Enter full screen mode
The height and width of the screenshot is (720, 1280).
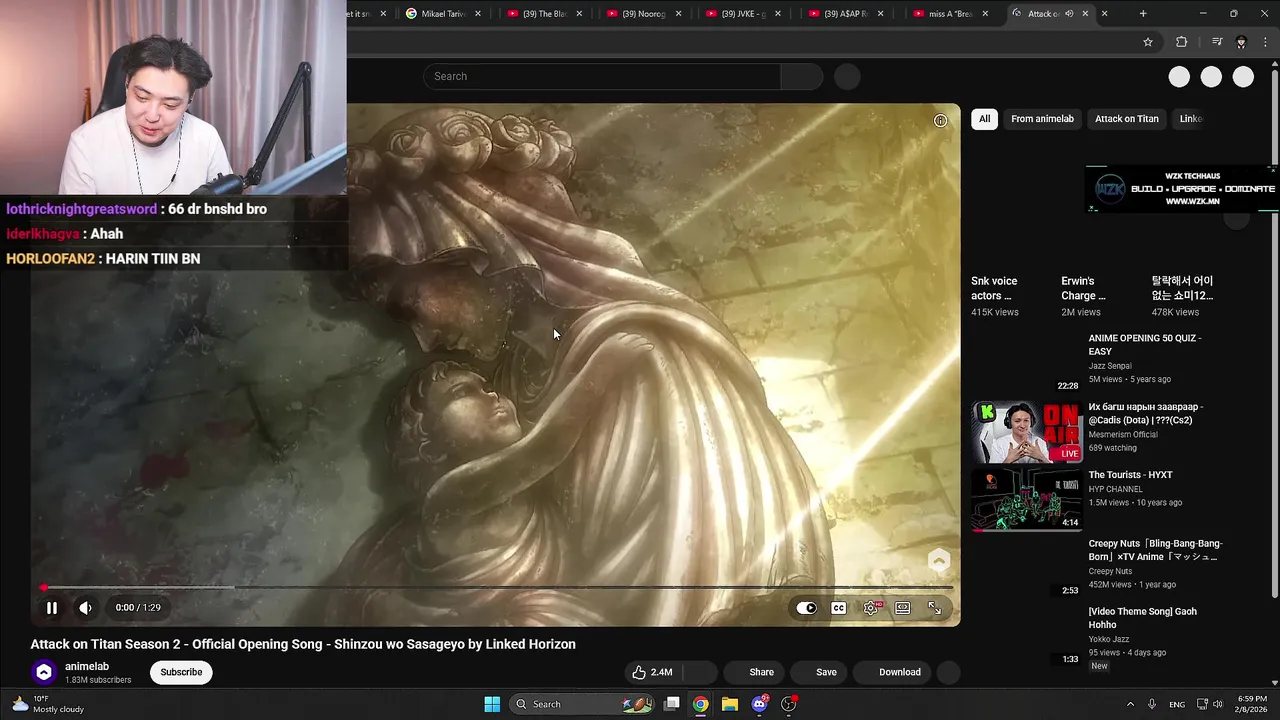[x=935, y=608]
